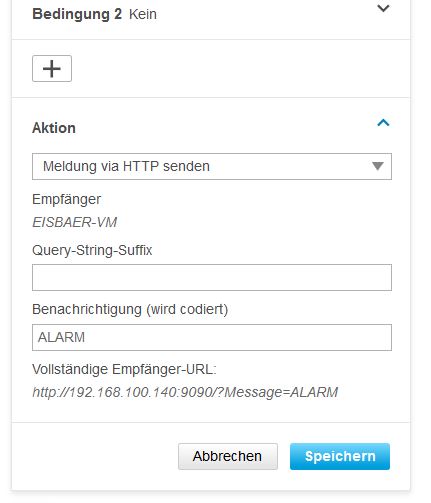Cancel with the Abbrechen button
This screenshot has width=431, height=503.
coord(228,456)
